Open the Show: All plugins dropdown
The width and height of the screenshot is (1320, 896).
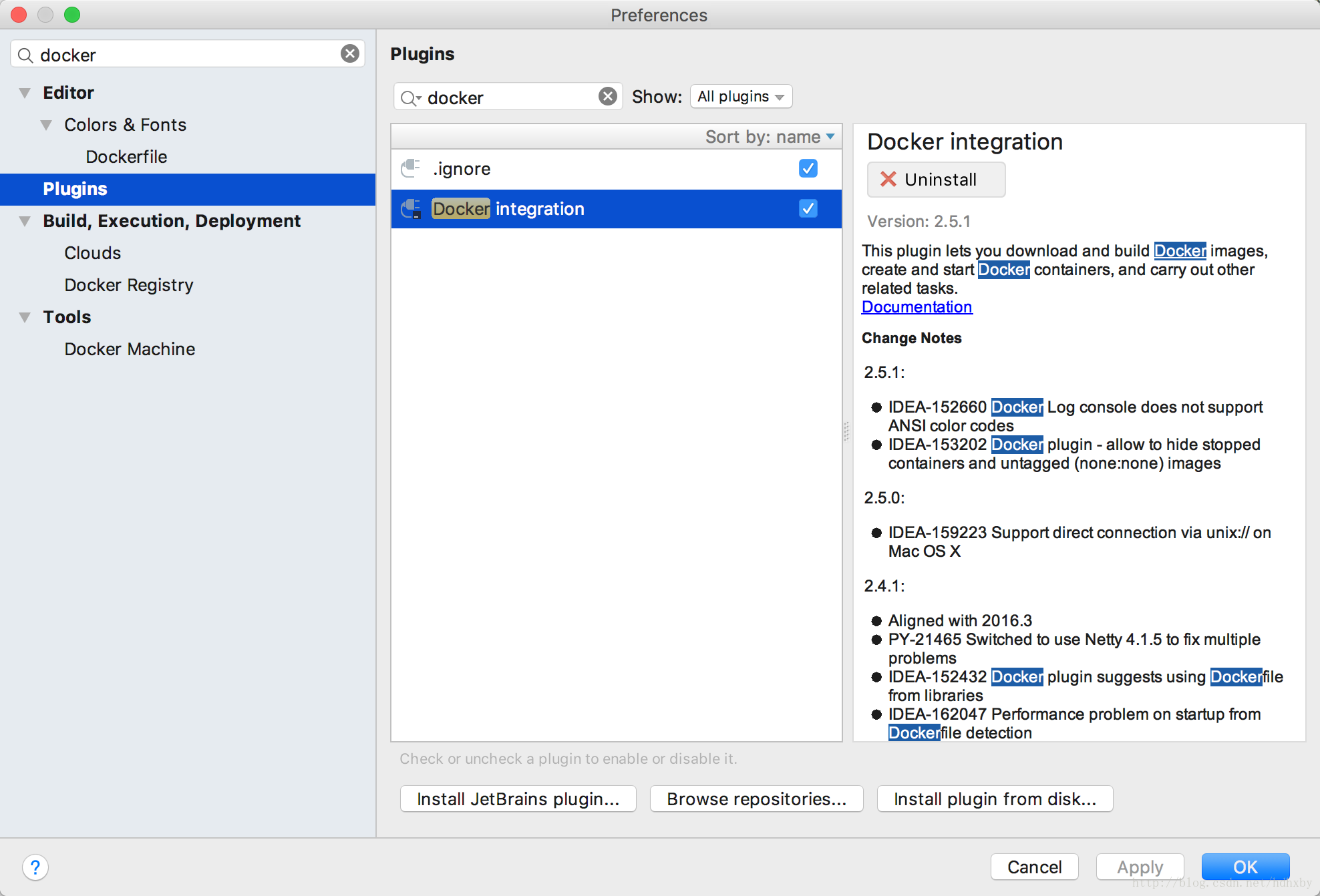click(x=741, y=97)
